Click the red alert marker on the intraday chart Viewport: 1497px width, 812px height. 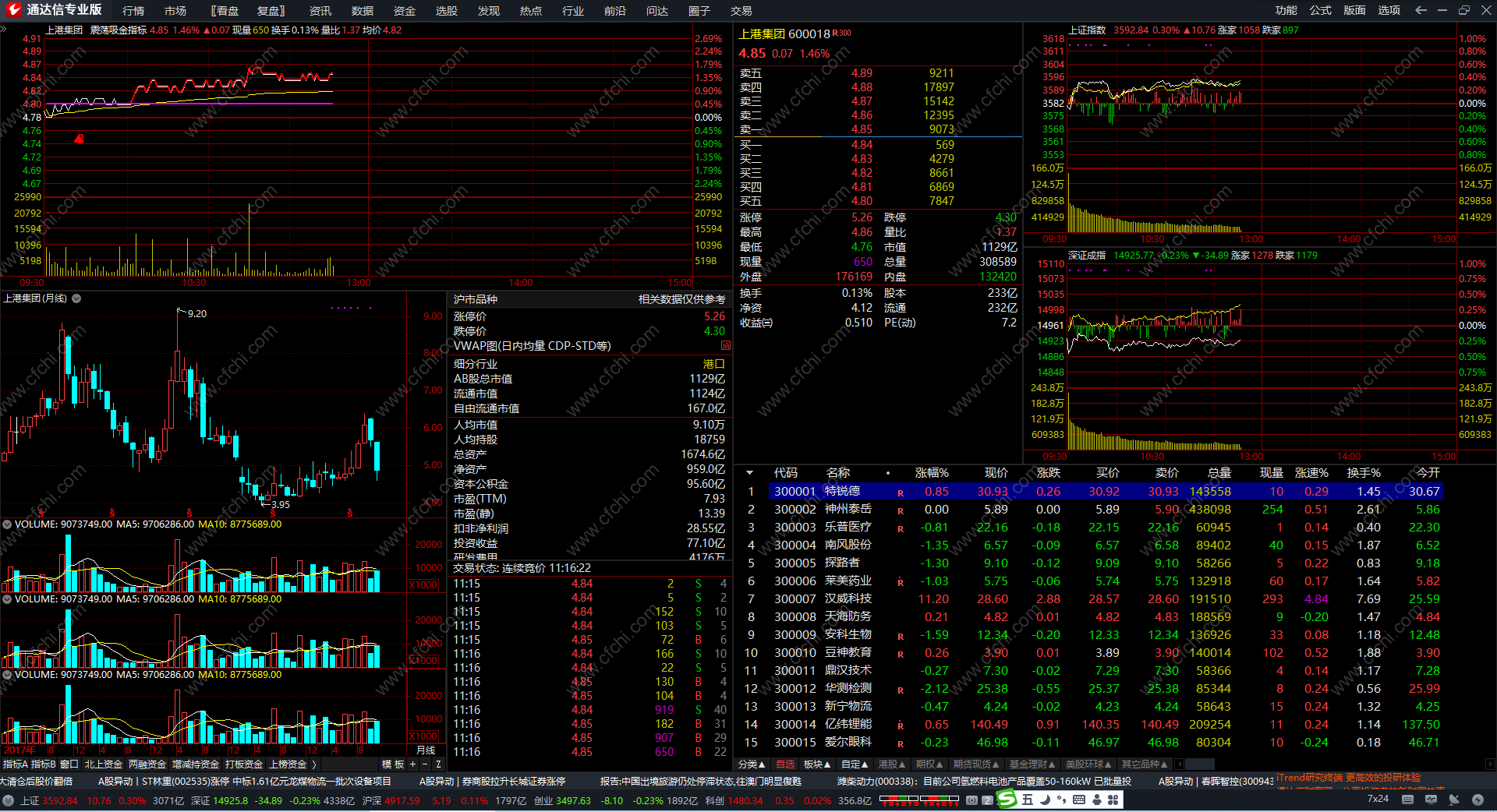click(79, 139)
